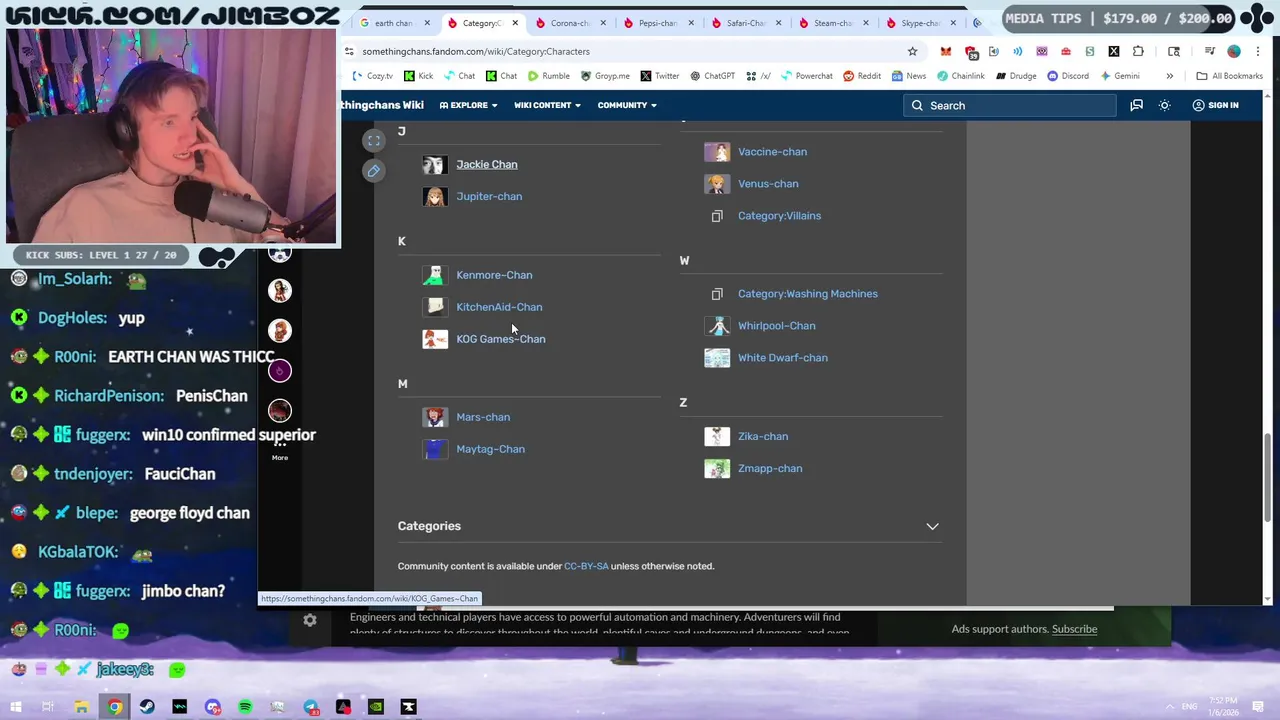Open the Vaccine-chan link
Image resolution: width=1280 pixels, height=720 pixels.
tap(772, 152)
